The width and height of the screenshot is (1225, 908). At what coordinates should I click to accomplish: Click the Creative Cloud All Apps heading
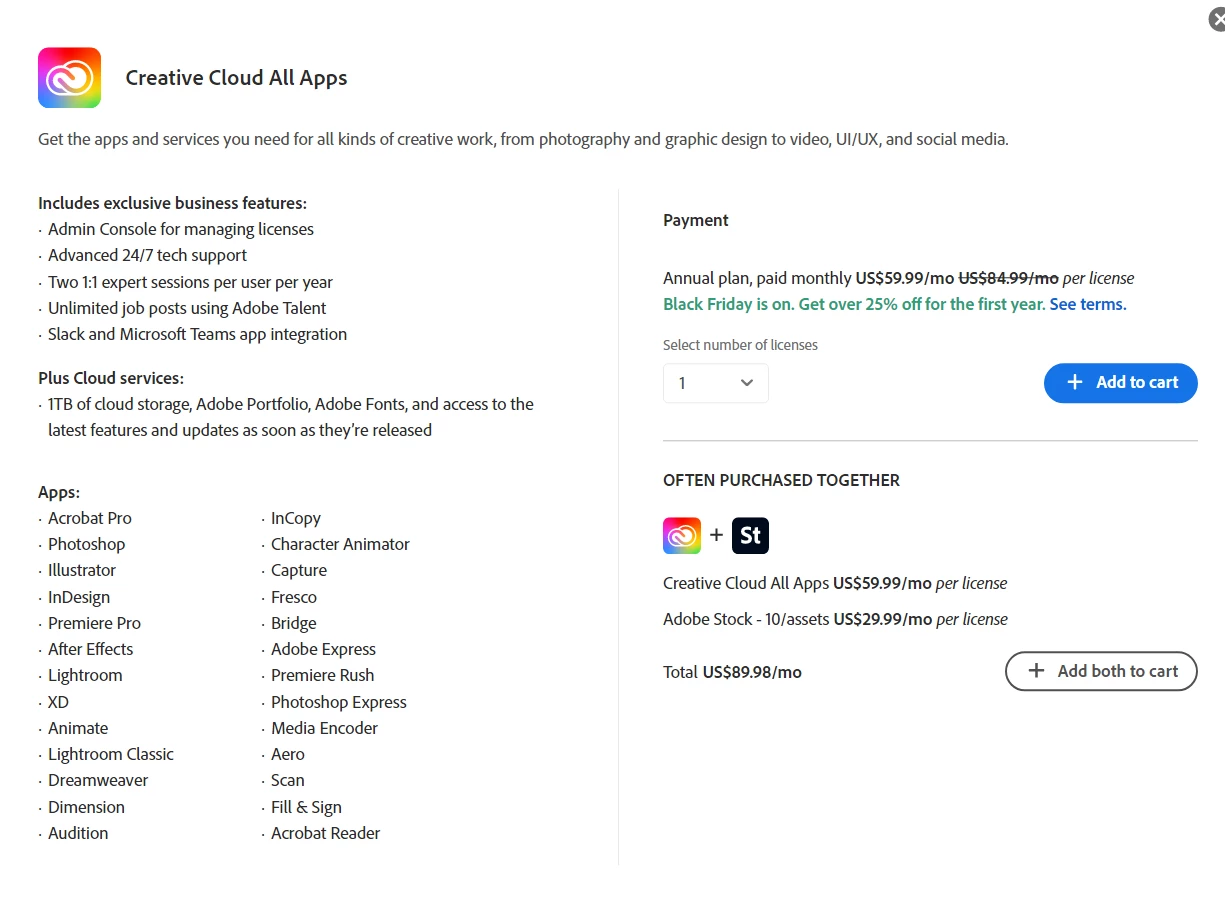[x=237, y=78]
